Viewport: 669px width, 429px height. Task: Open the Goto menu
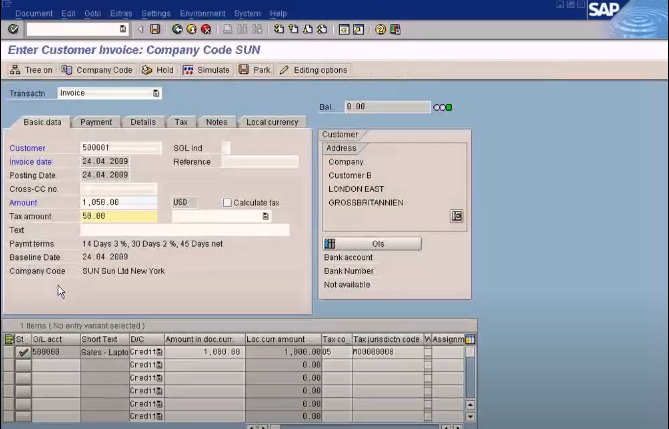[x=93, y=14]
